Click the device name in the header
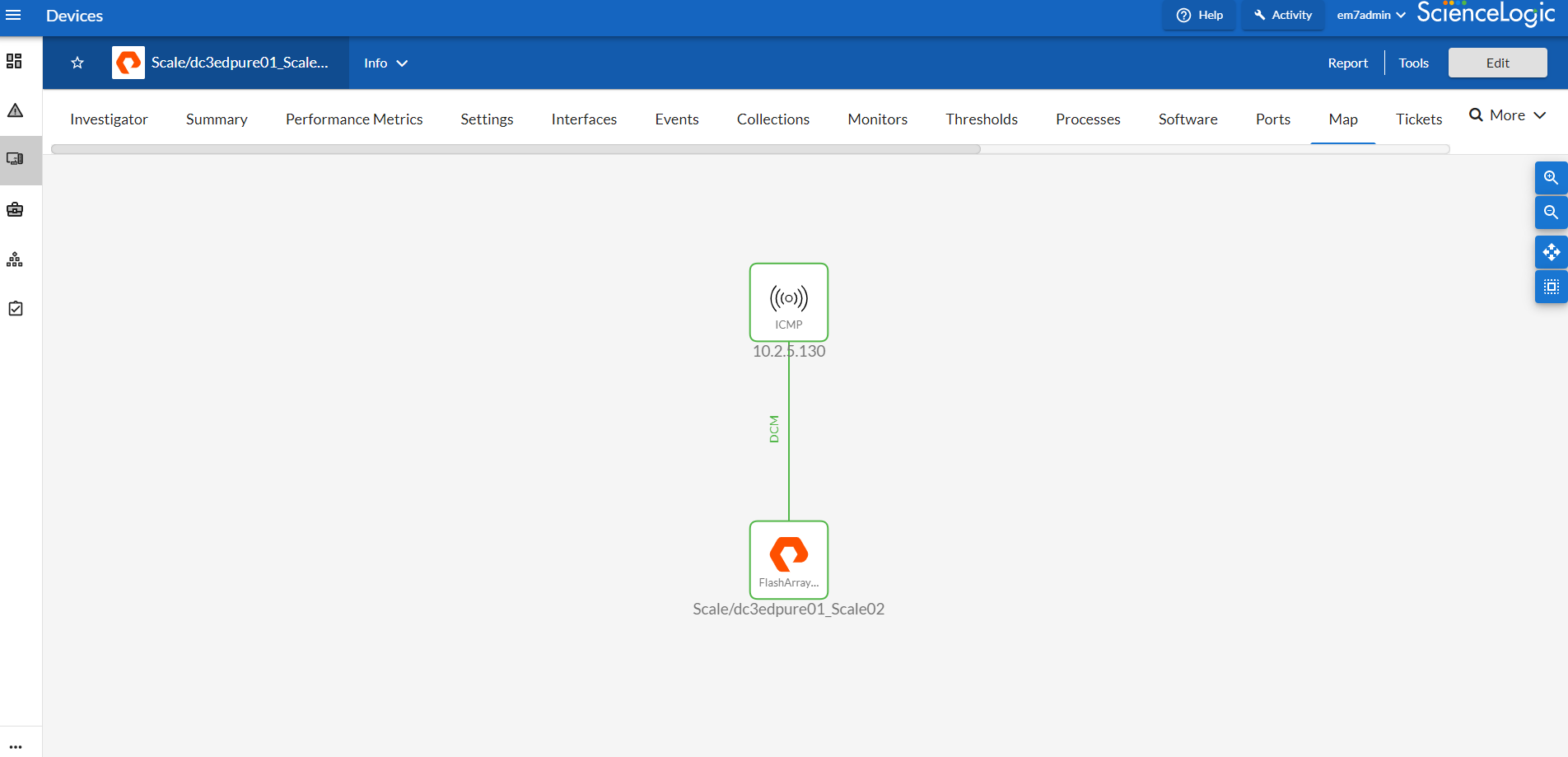This screenshot has height=757, width=1568. coord(240,63)
